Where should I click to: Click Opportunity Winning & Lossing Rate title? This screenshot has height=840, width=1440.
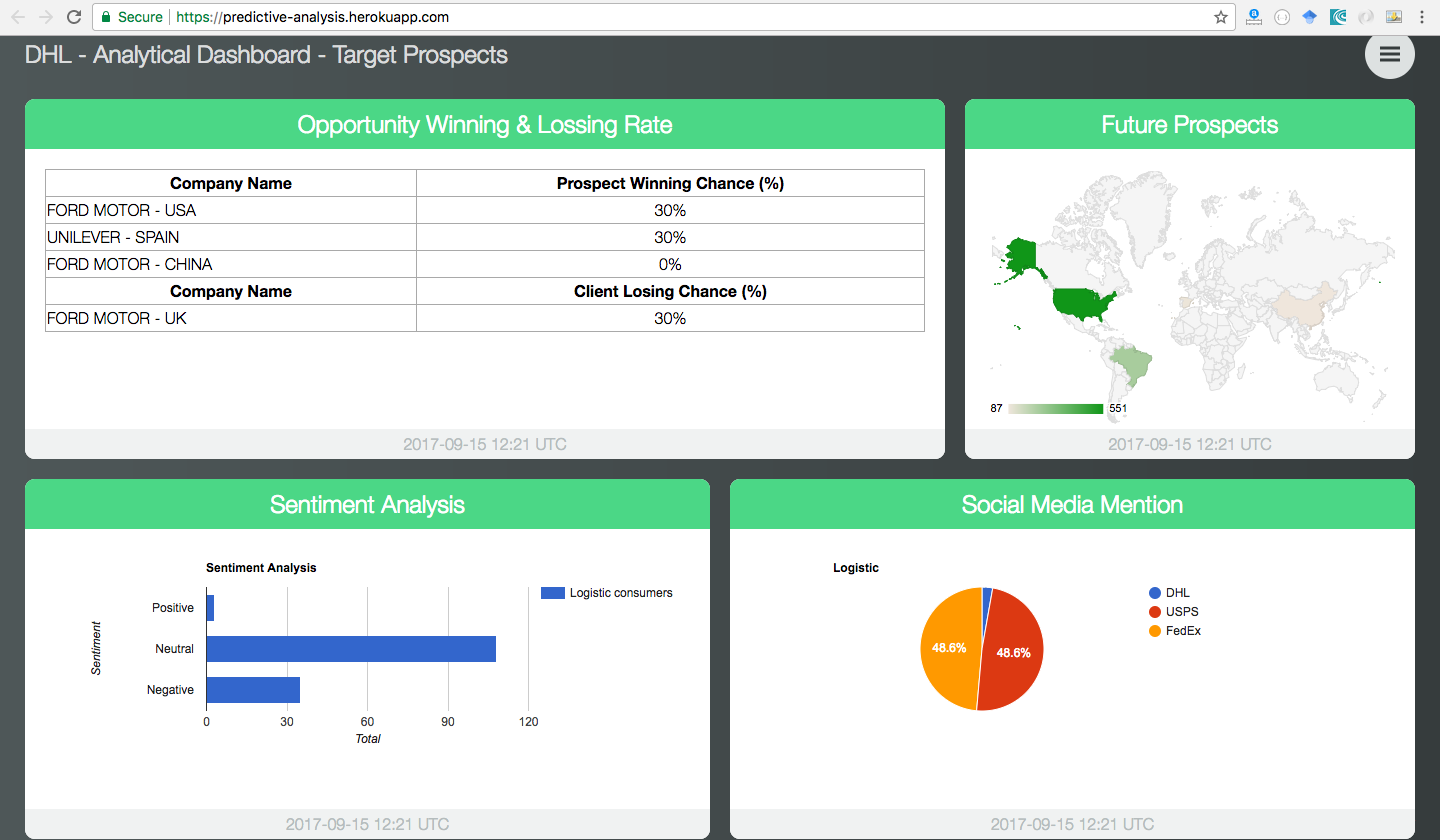click(x=485, y=125)
